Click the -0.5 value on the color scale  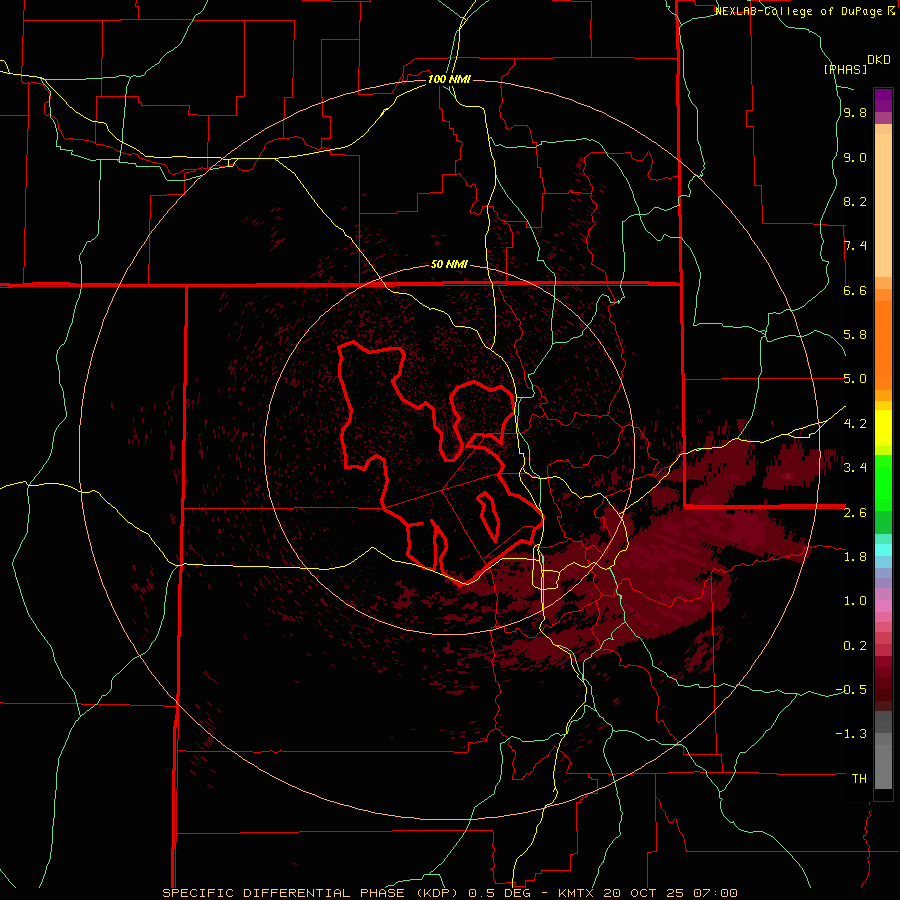click(x=851, y=689)
